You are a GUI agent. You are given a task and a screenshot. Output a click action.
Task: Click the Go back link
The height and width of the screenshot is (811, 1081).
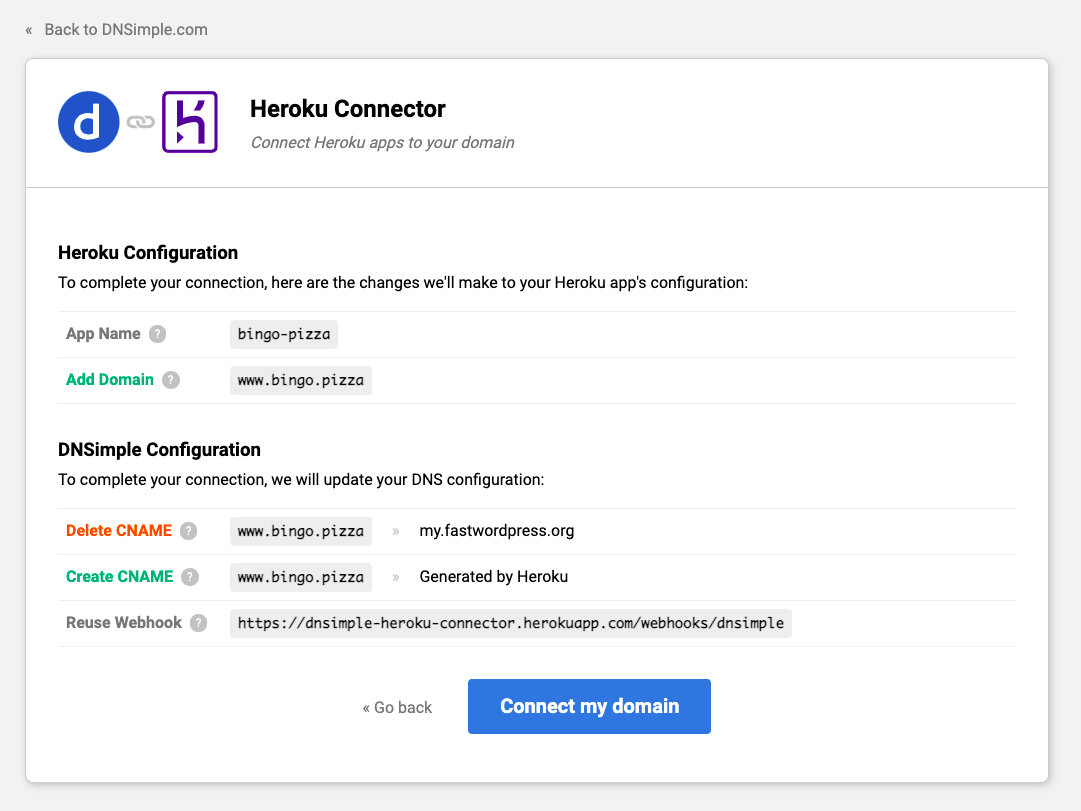click(397, 707)
